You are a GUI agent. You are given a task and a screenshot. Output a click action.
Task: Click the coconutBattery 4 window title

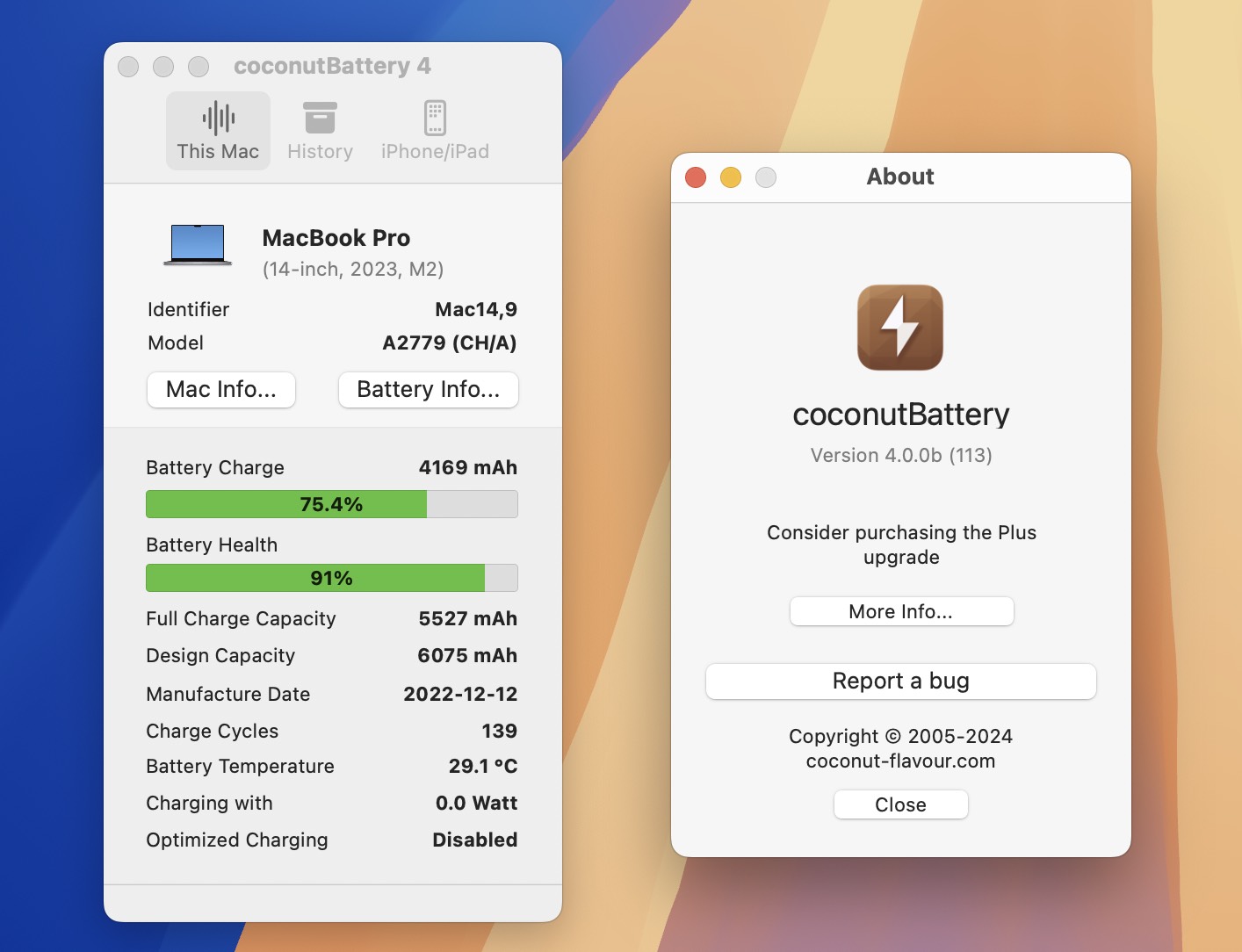click(332, 67)
